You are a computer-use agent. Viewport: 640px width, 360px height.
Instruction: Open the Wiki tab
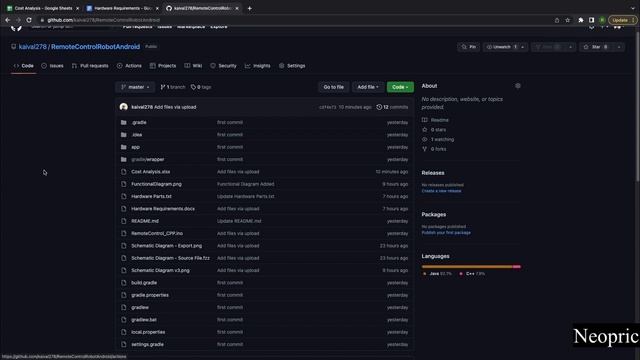[193, 66]
